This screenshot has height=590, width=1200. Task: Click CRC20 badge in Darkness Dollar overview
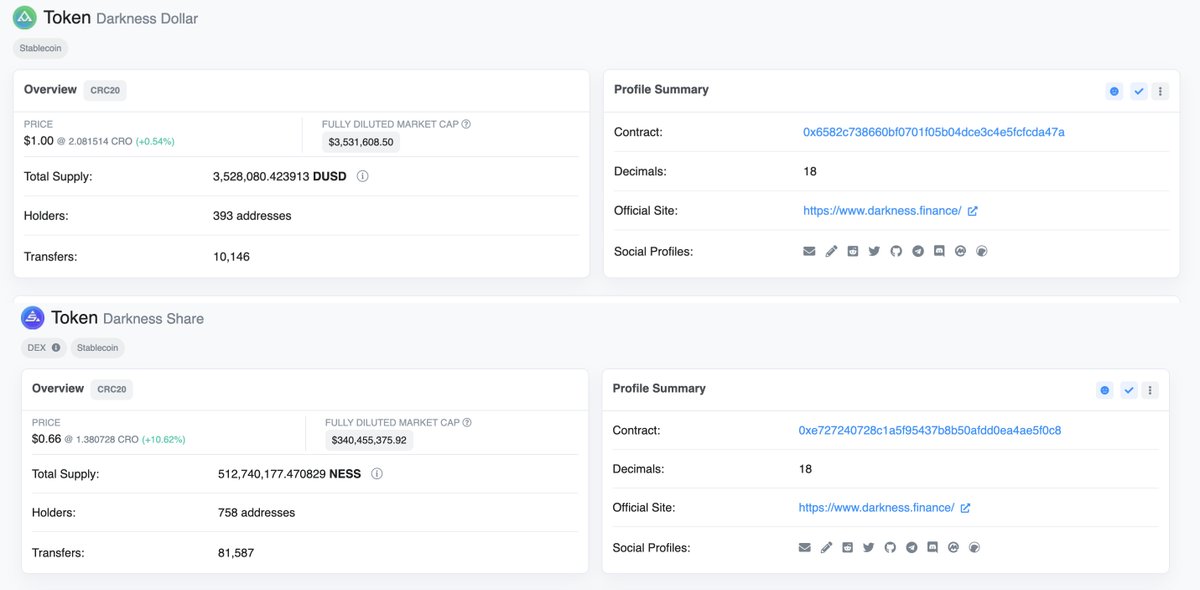pos(105,91)
